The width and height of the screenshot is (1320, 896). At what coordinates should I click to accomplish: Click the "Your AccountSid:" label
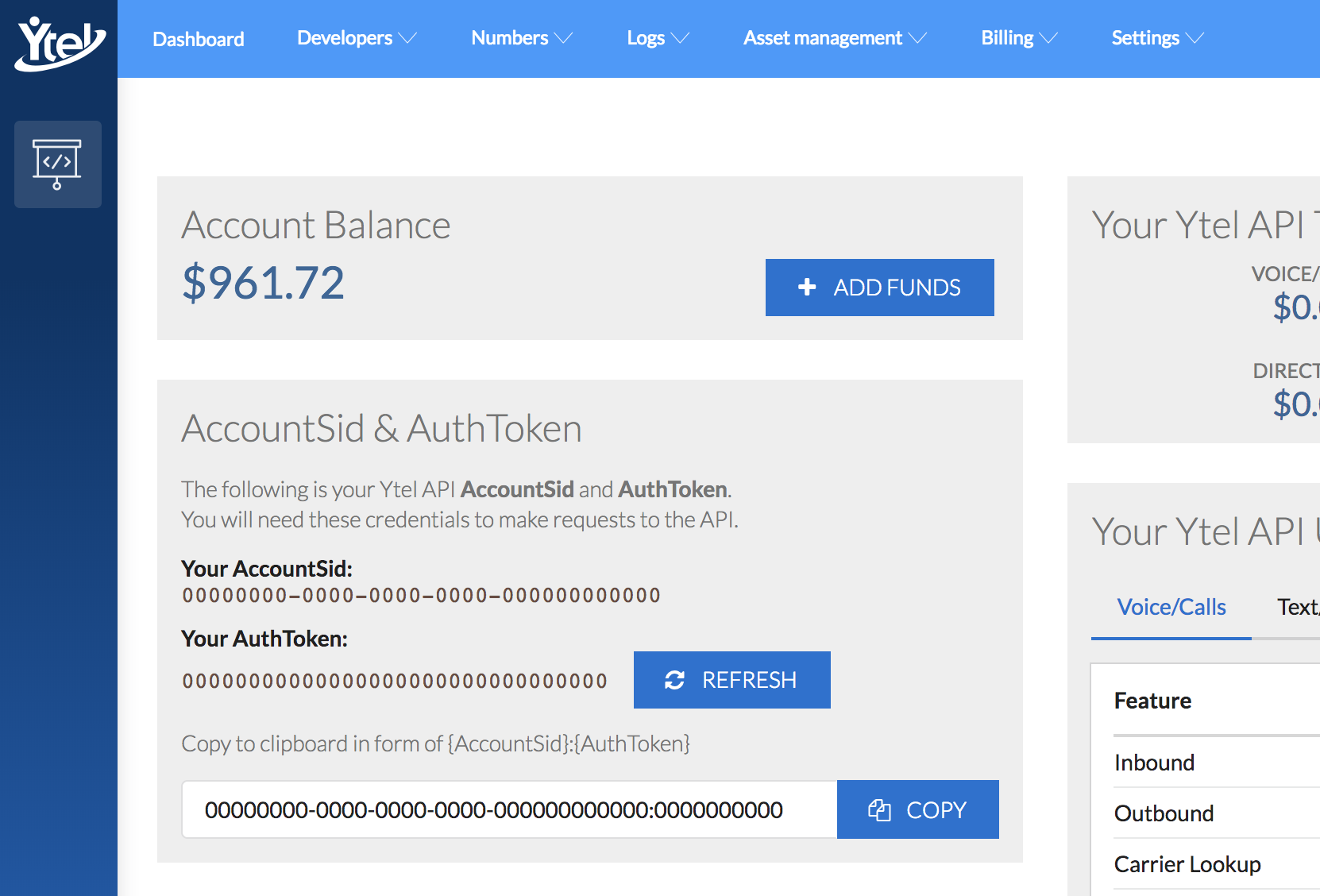click(x=267, y=569)
